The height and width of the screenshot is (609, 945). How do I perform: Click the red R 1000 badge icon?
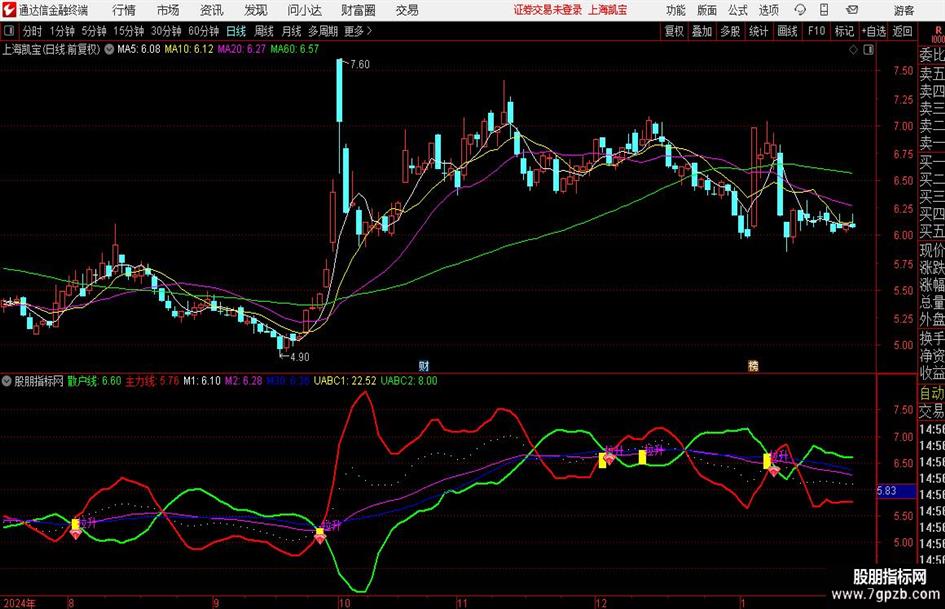pyautogui.click(x=938, y=34)
